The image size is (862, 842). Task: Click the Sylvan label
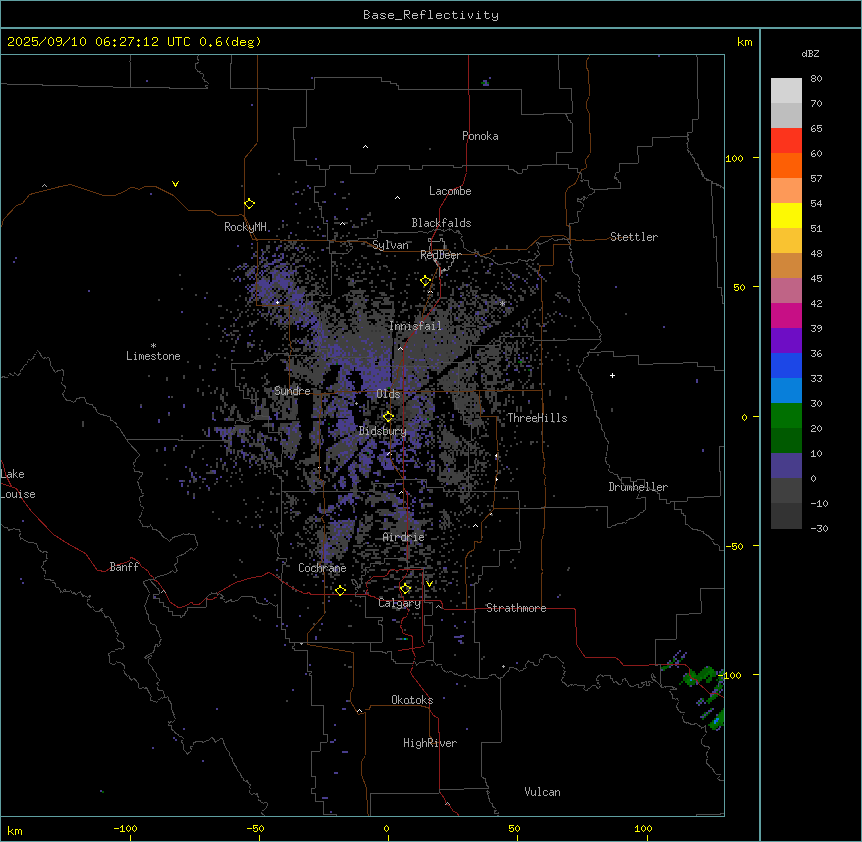click(x=390, y=245)
